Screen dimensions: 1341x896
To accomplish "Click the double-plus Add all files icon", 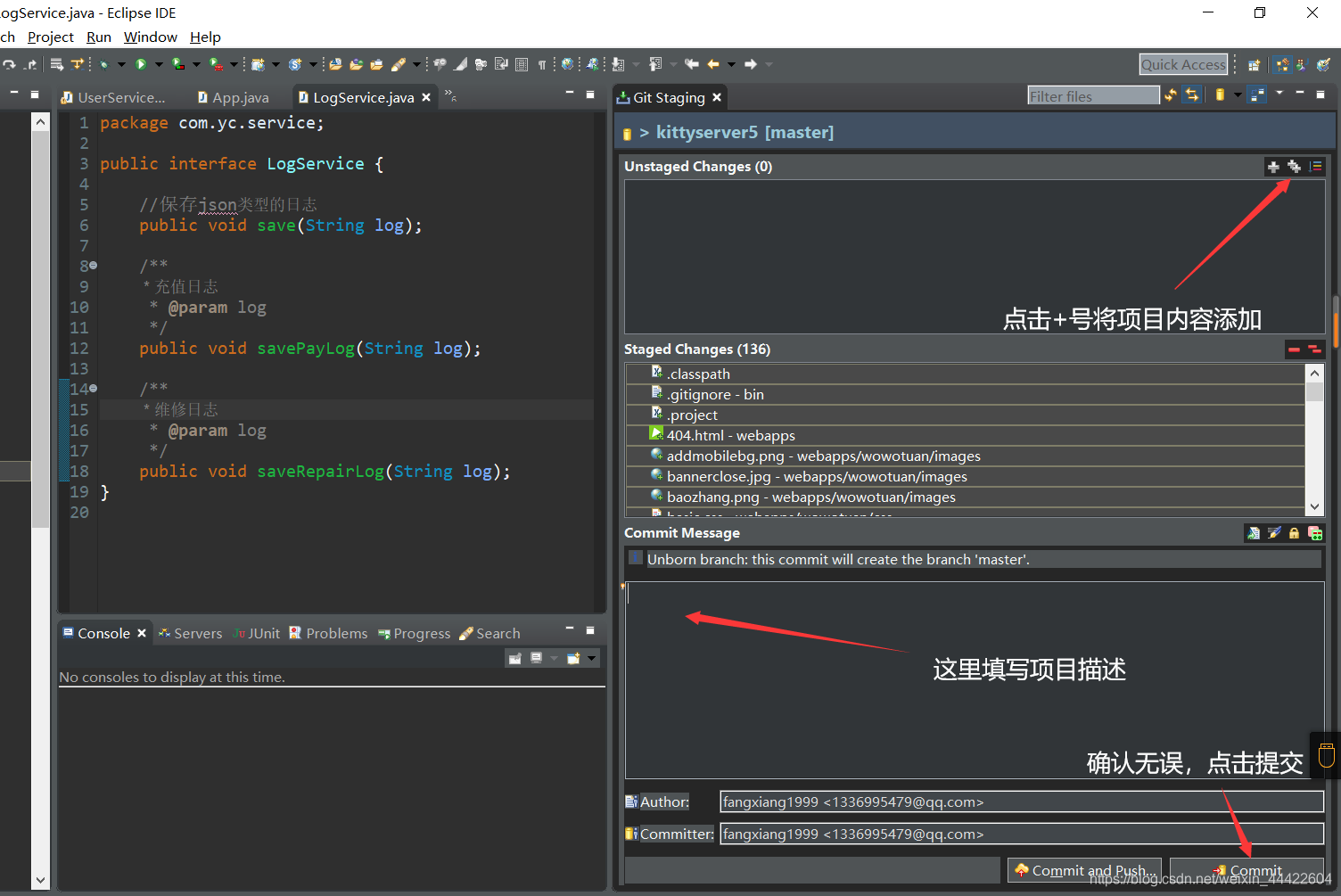I will coord(1294,167).
